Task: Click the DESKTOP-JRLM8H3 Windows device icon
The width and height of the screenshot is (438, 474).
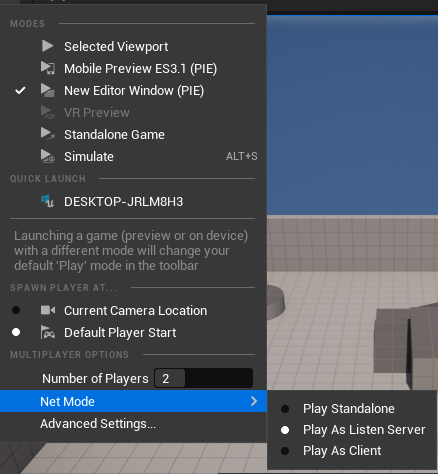Action: point(47,201)
